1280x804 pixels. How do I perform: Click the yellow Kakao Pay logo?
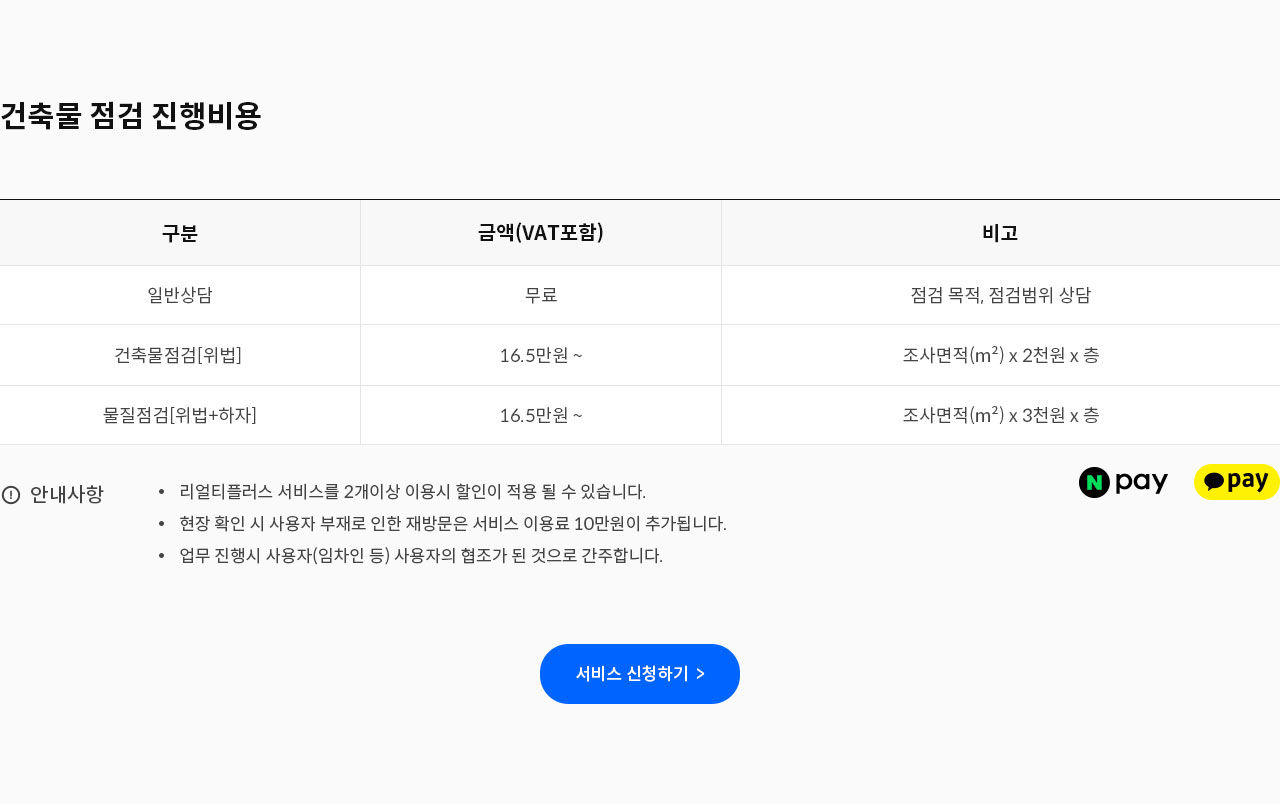coord(1236,482)
